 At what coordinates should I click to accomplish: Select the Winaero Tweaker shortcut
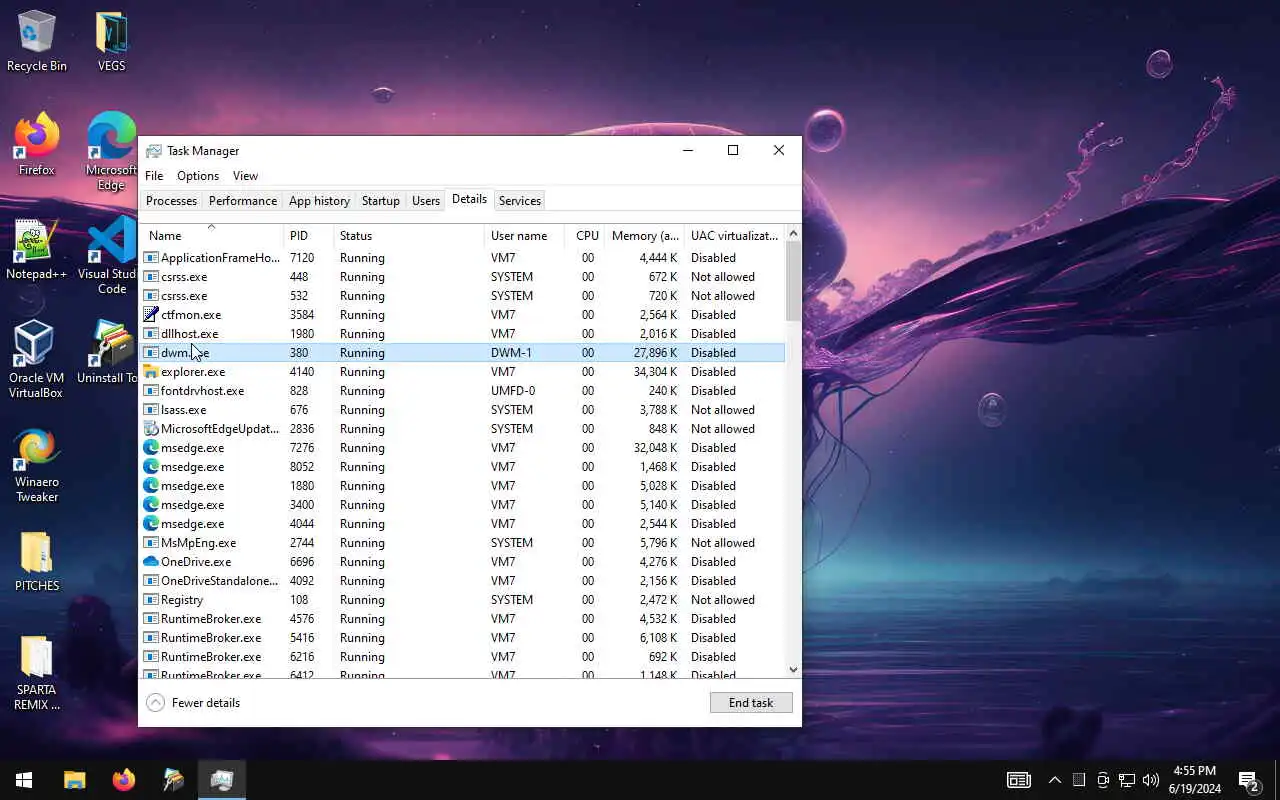coord(37,465)
